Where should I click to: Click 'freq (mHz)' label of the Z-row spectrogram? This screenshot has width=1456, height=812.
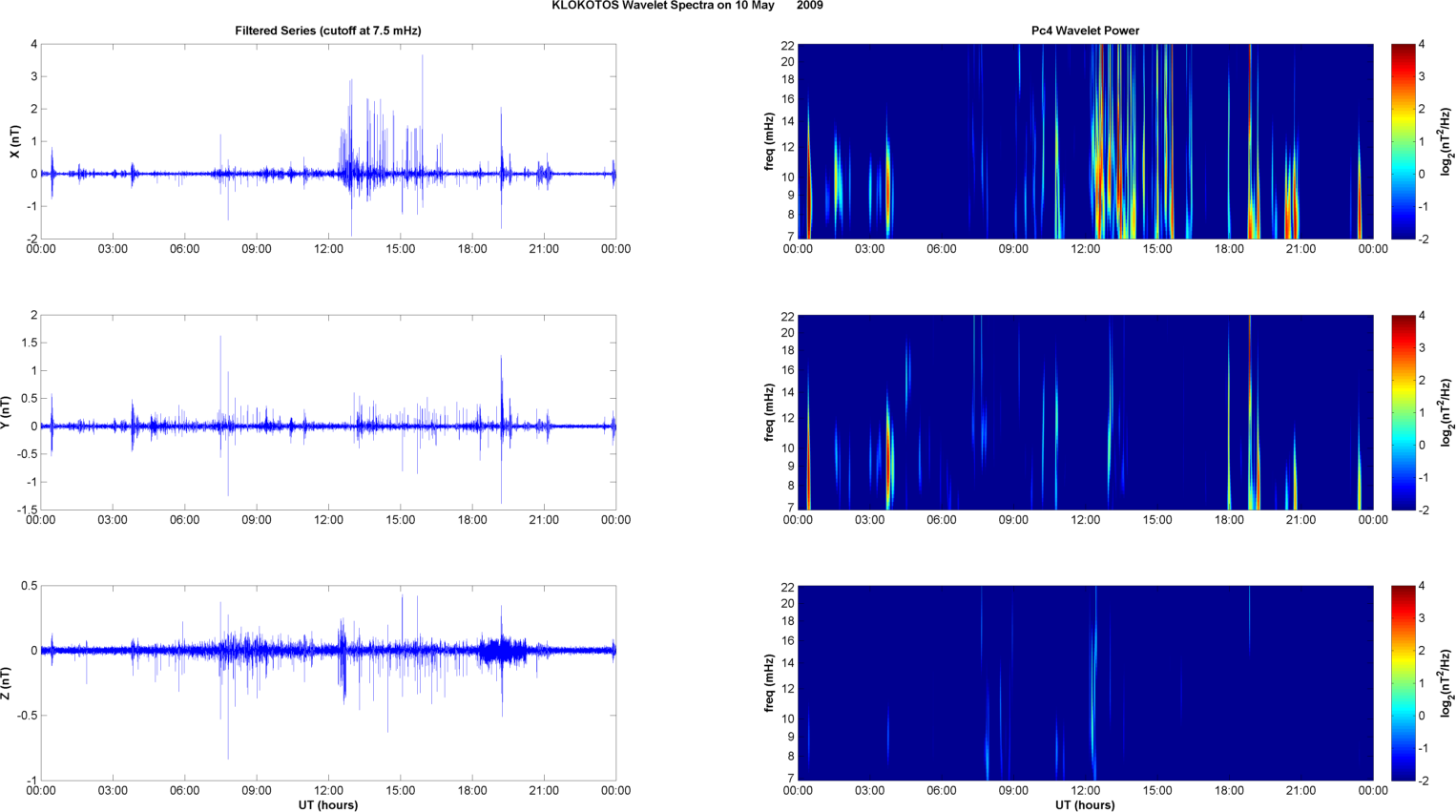(x=769, y=683)
